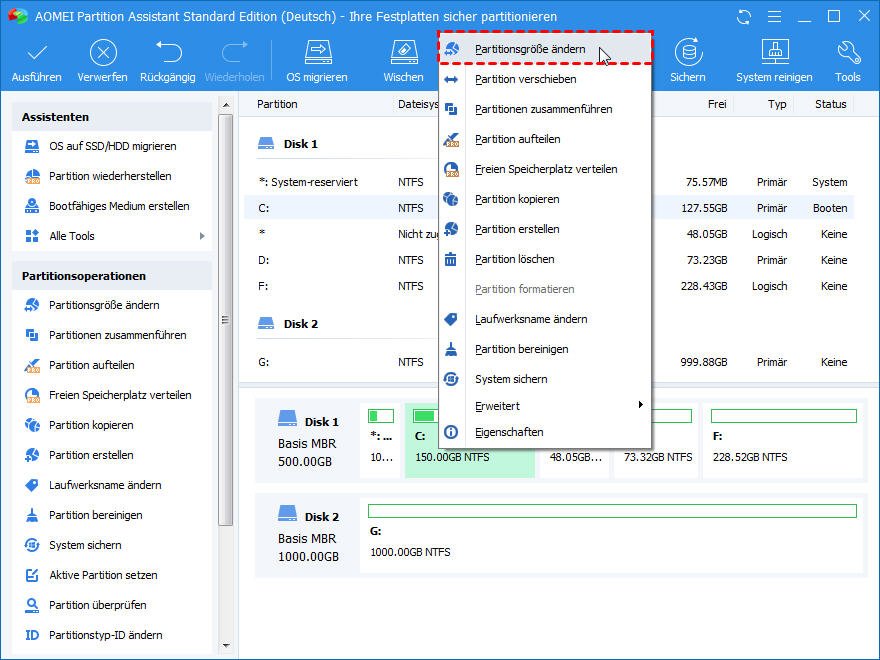The height and width of the screenshot is (660, 880).
Task: Select the System-reserviert partition row
Action: pyautogui.click(x=549, y=182)
